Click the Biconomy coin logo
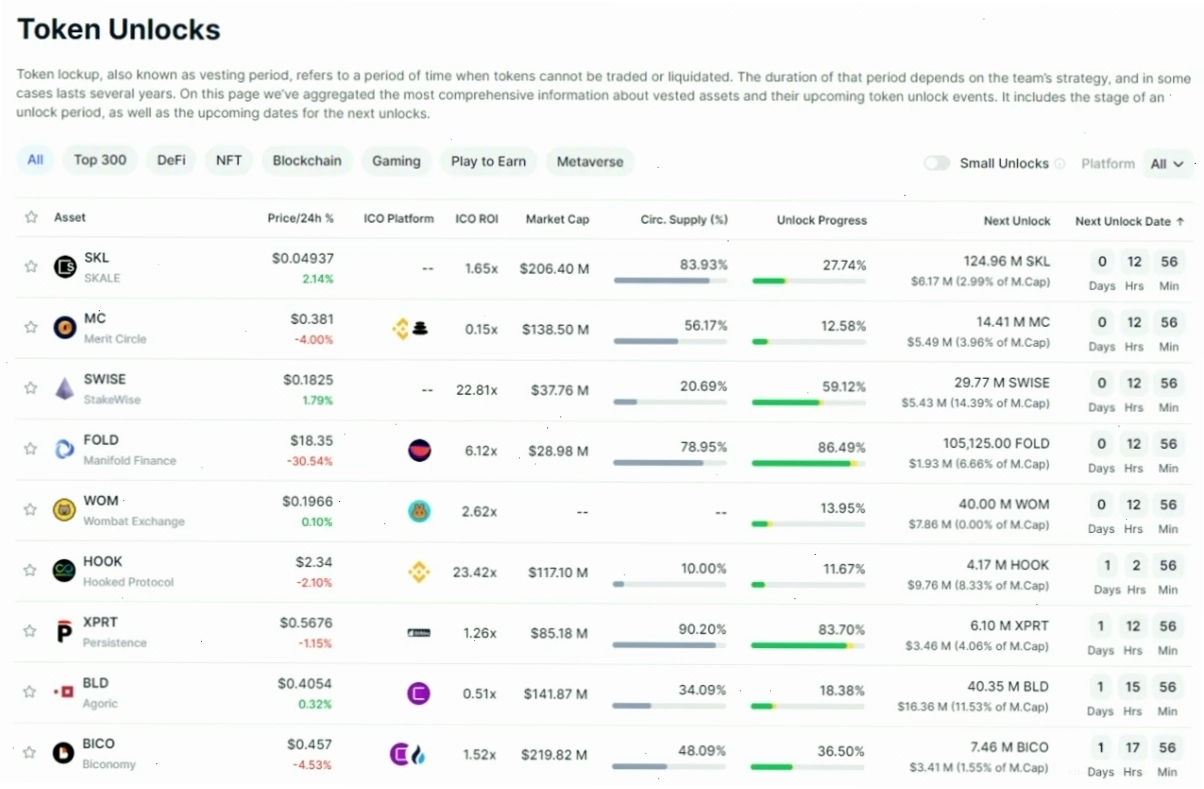 65,752
